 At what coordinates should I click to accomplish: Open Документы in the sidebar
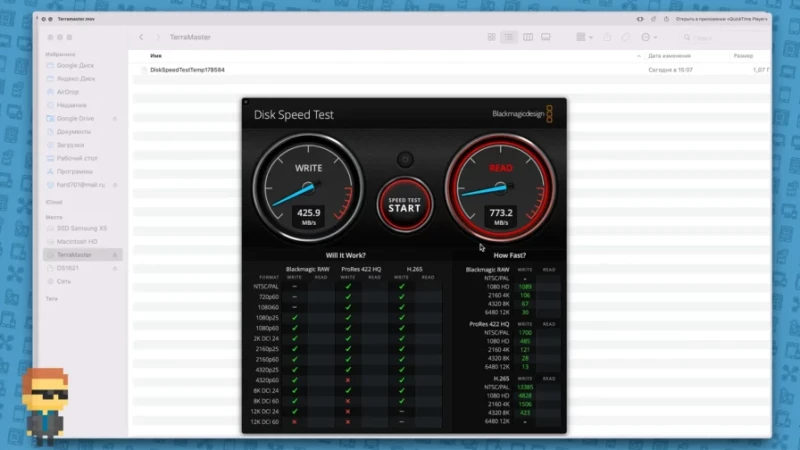(x=73, y=132)
